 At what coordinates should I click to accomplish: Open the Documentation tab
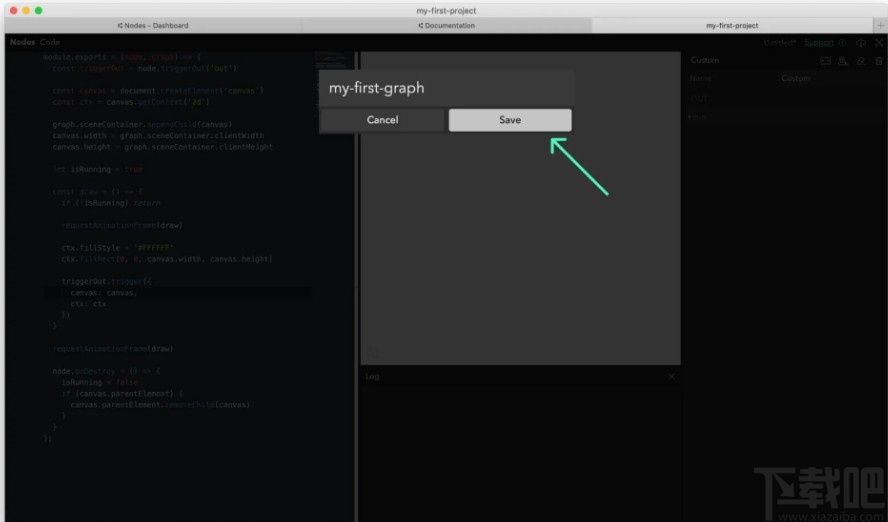[446, 25]
